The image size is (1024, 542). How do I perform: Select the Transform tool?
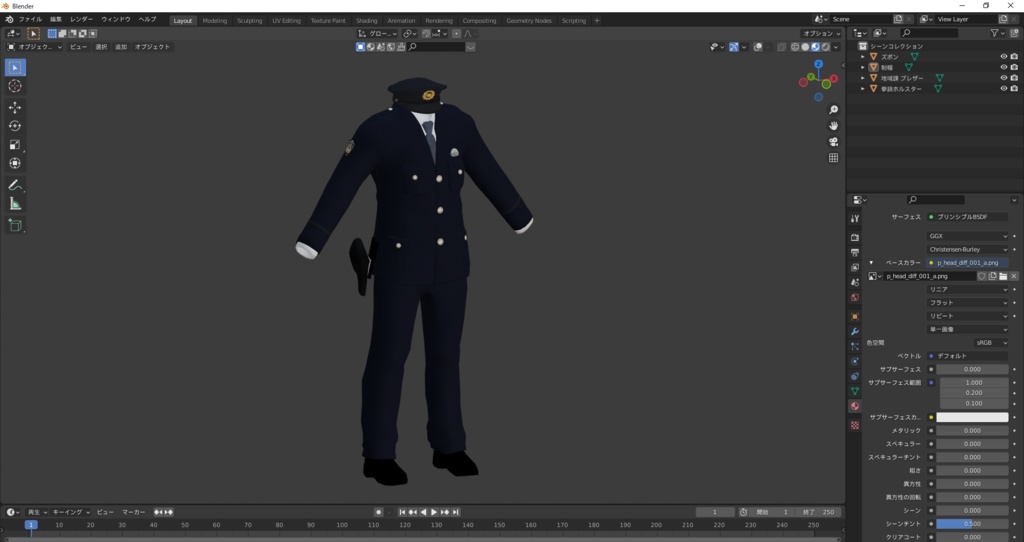tap(15, 163)
